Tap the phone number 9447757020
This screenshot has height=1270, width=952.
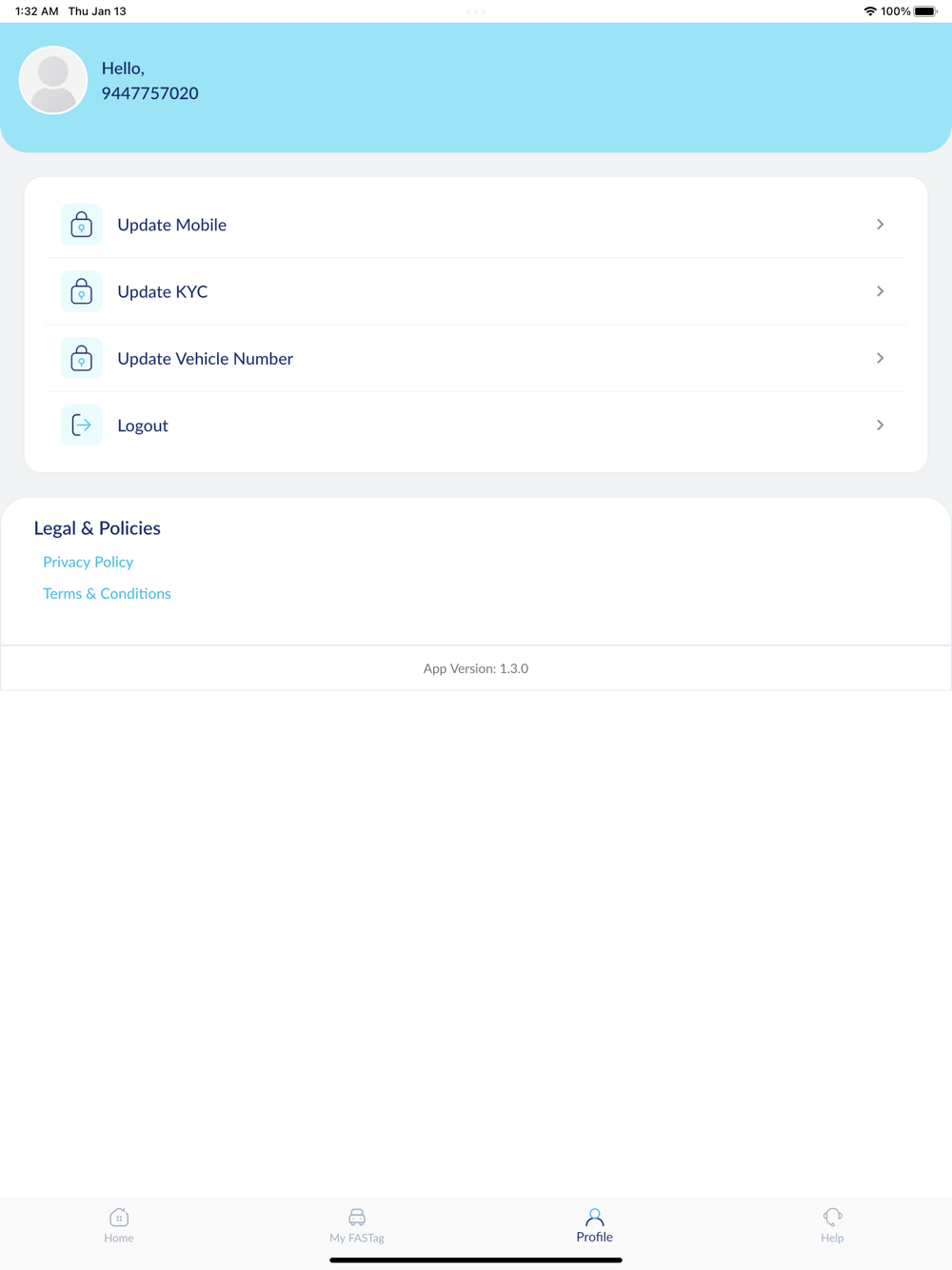[x=149, y=93]
